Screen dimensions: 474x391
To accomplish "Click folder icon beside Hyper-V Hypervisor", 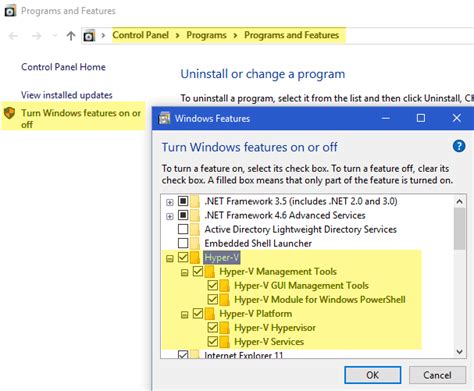I will point(225,328).
